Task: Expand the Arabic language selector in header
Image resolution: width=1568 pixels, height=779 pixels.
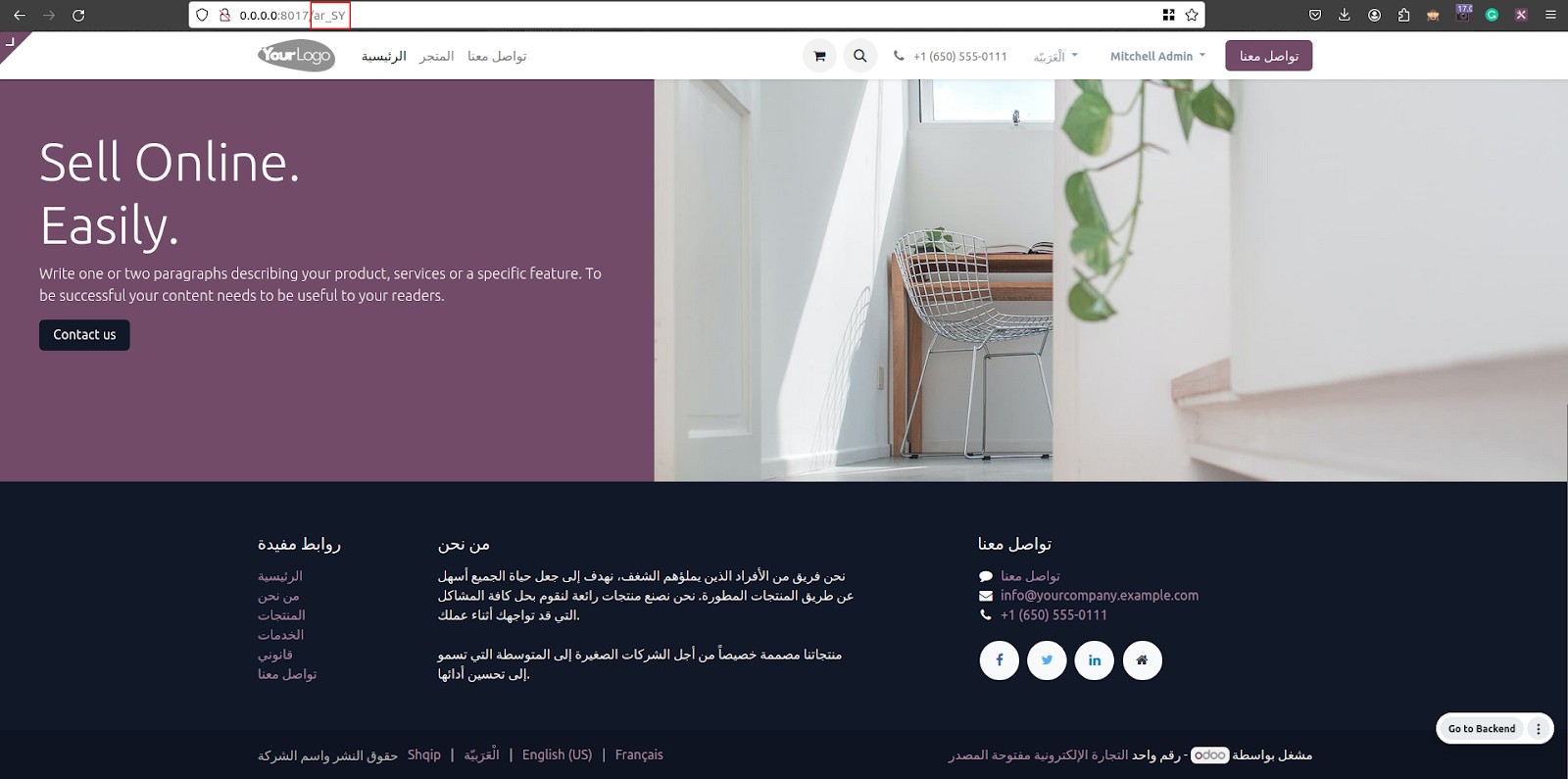Action: point(1055,56)
